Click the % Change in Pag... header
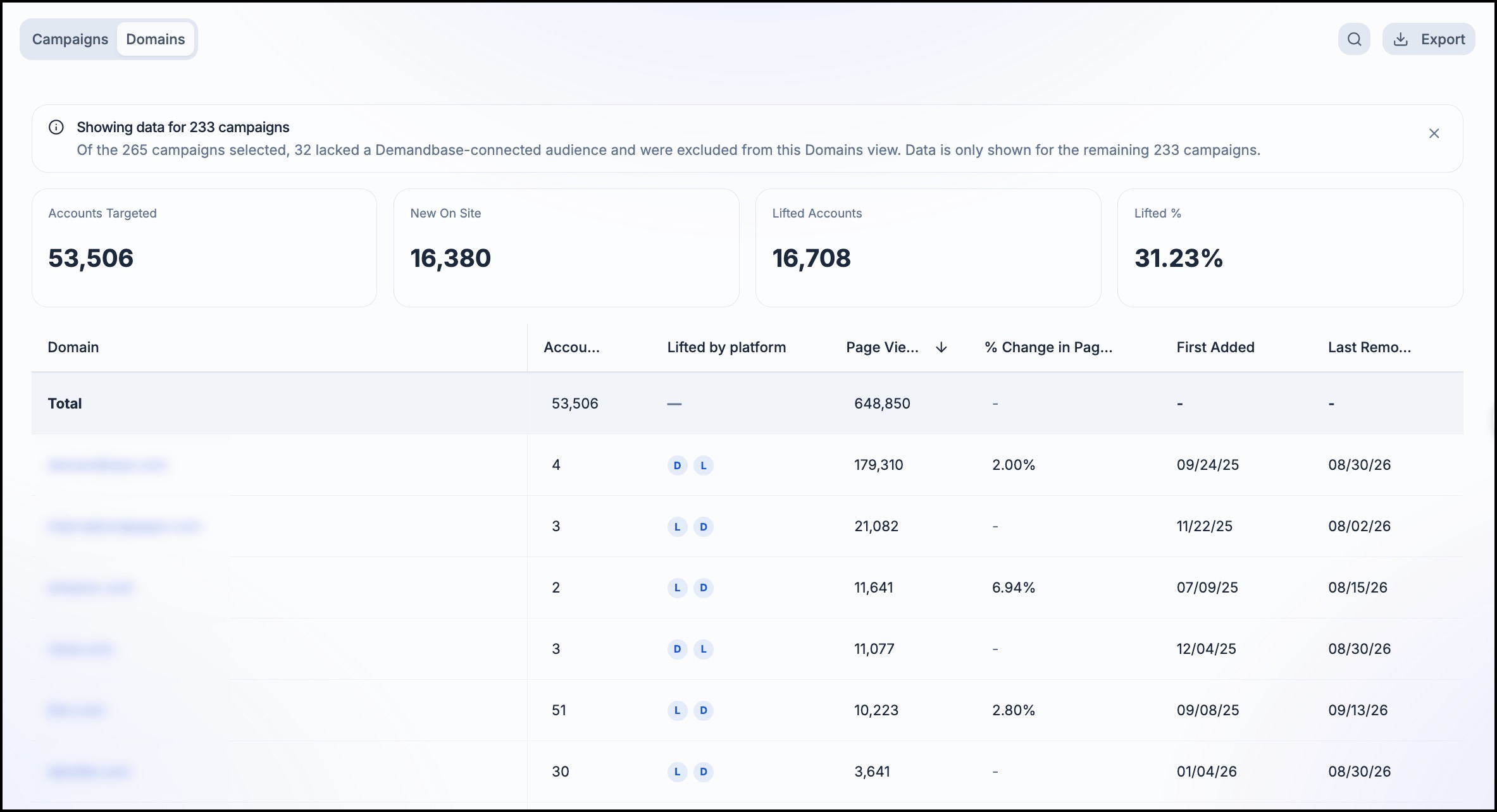This screenshot has width=1497, height=812. 1048,347
